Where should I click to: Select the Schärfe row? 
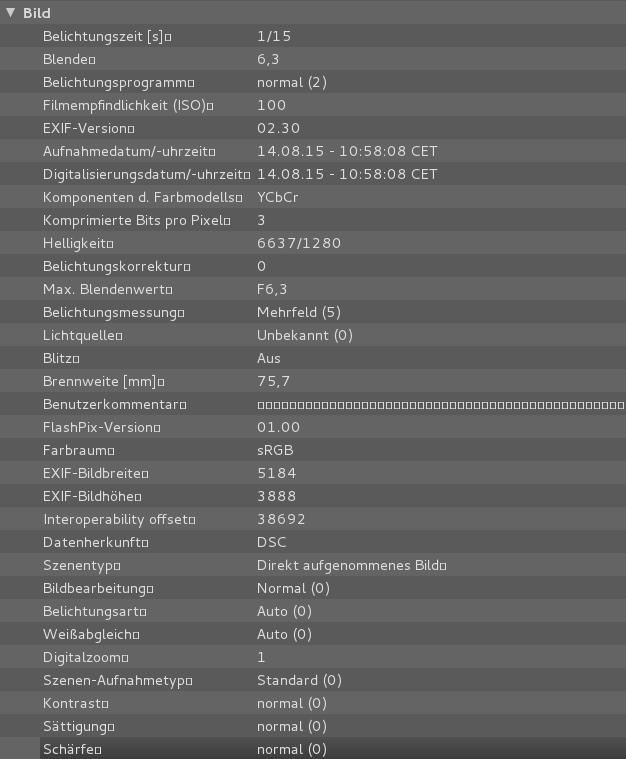click(72, 749)
